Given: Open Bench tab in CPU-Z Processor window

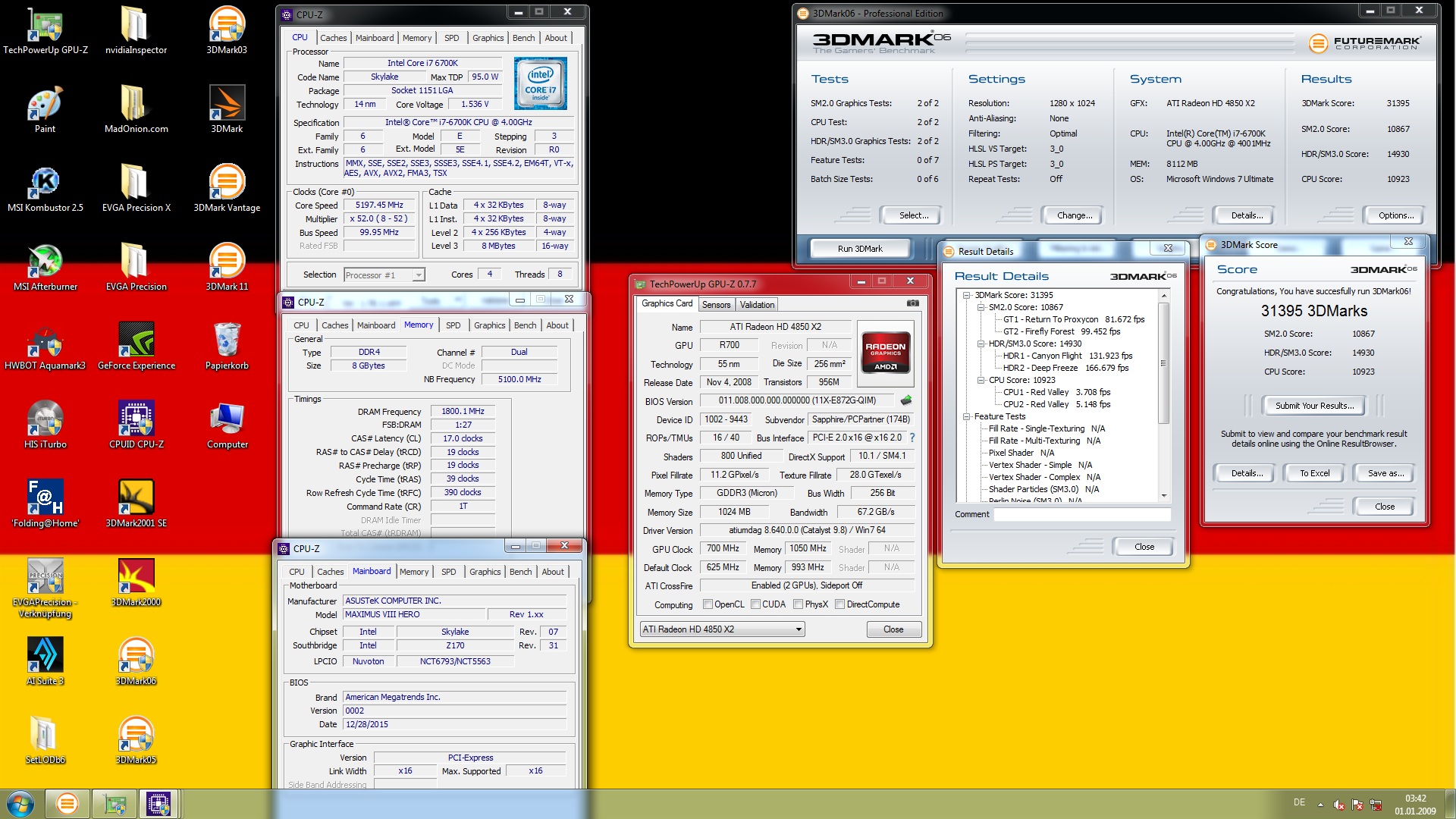Looking at the screenshot, I should point(523,38).
